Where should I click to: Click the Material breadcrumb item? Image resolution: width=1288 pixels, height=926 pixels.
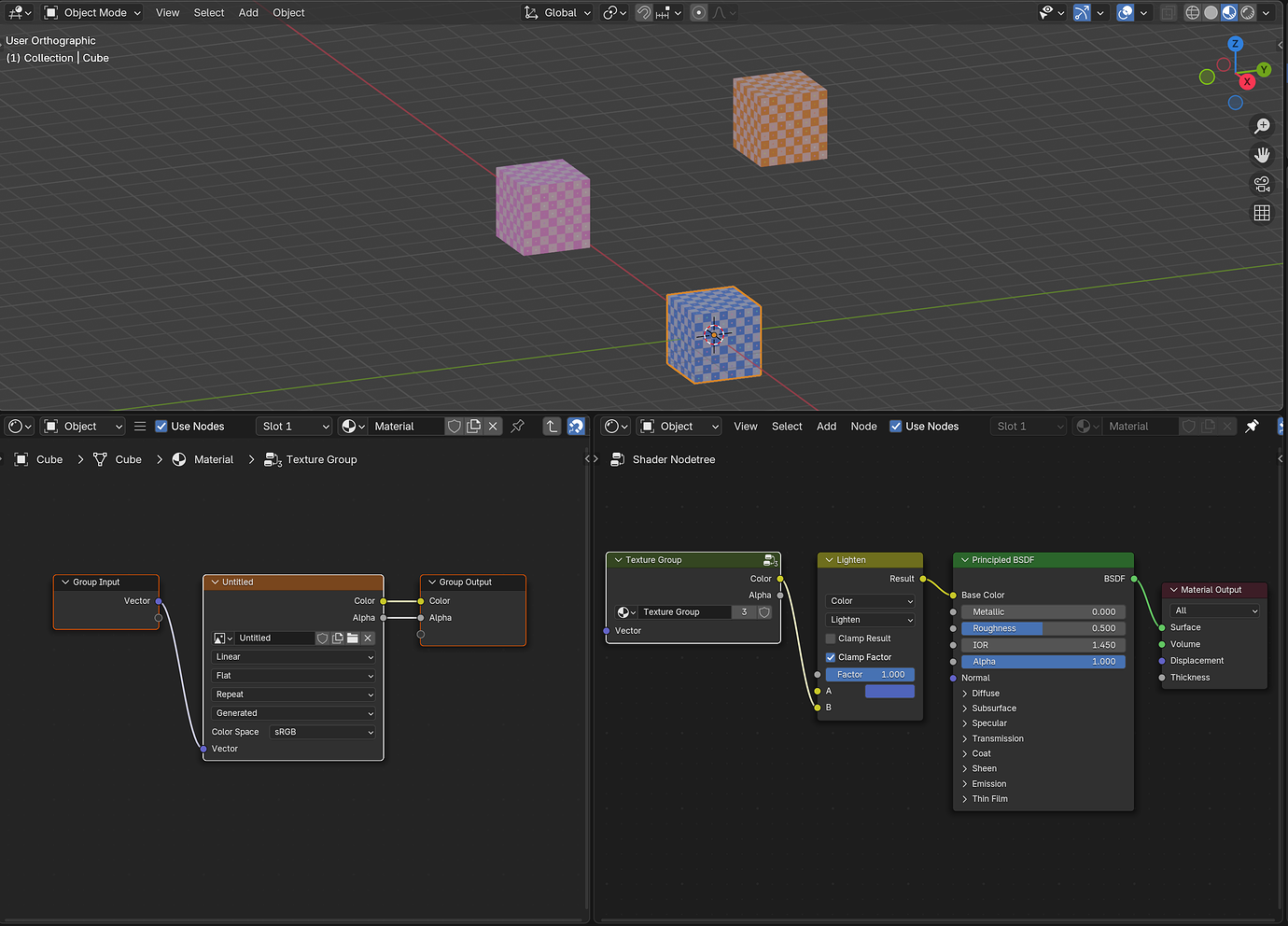pos(214,459)
